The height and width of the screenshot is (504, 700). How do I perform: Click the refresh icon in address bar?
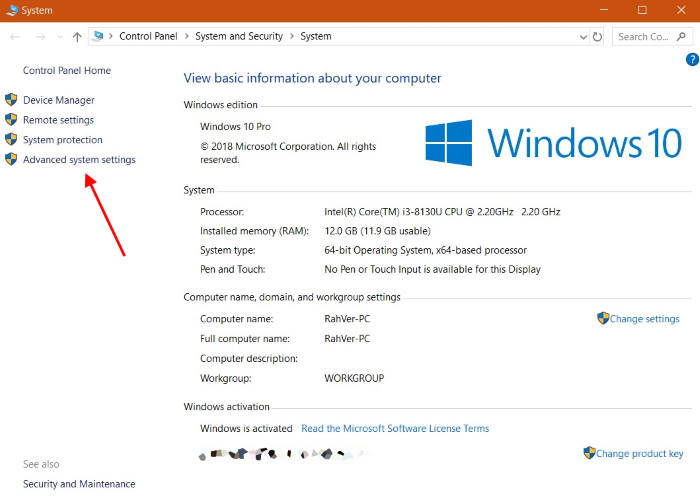pos(597,37)
